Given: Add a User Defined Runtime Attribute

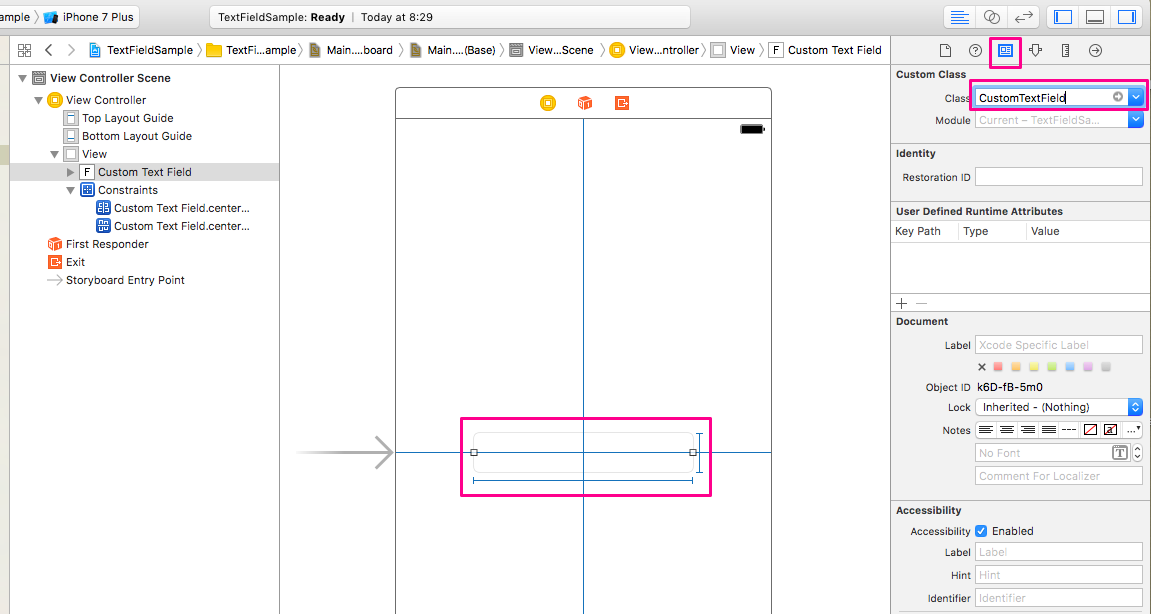Looking at the screenshot, I should (900, 303).
